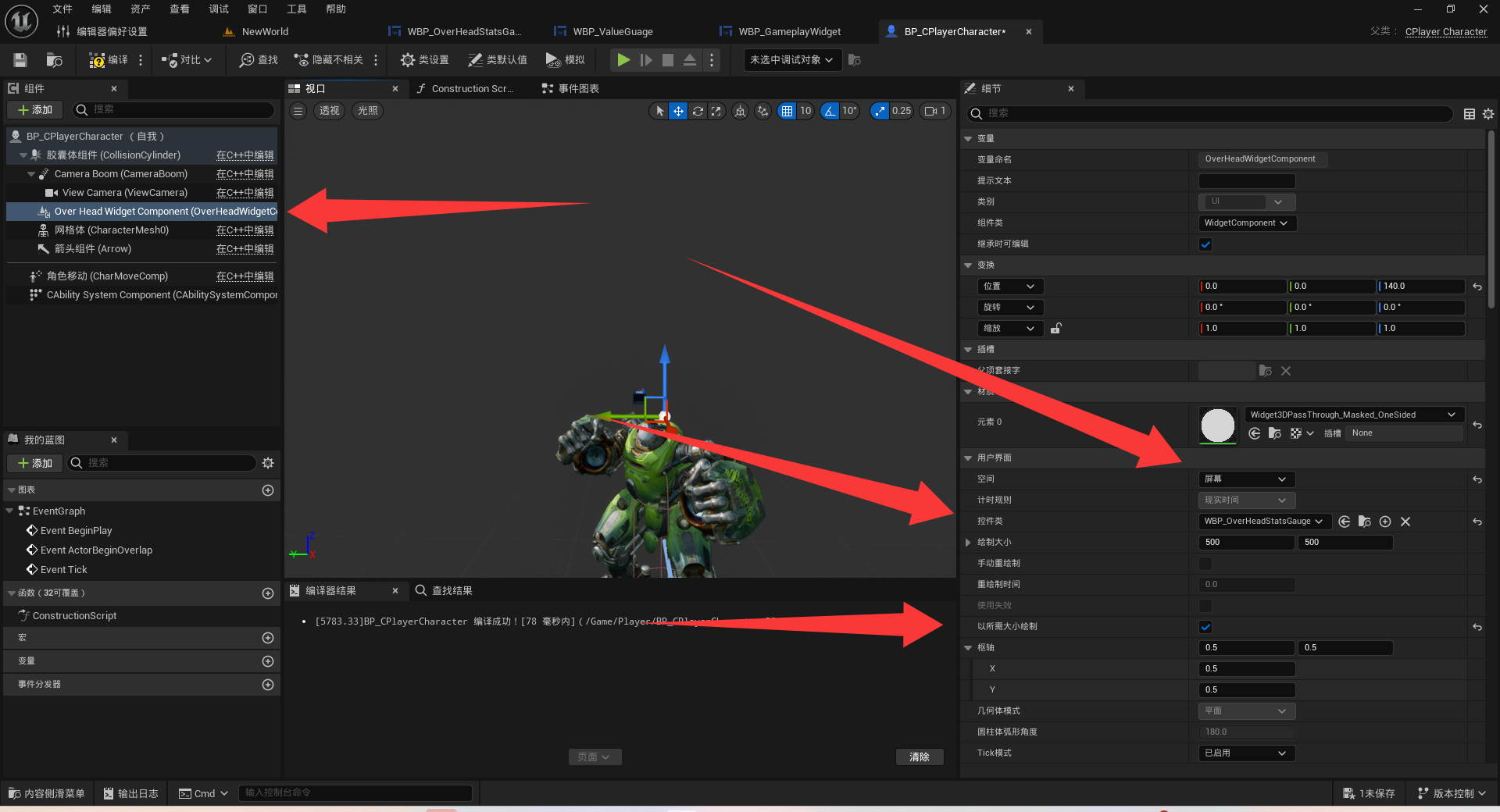1500x812 pixels.
Task: Toggle the coordinate space world/local icon
Action: (741, 111)
